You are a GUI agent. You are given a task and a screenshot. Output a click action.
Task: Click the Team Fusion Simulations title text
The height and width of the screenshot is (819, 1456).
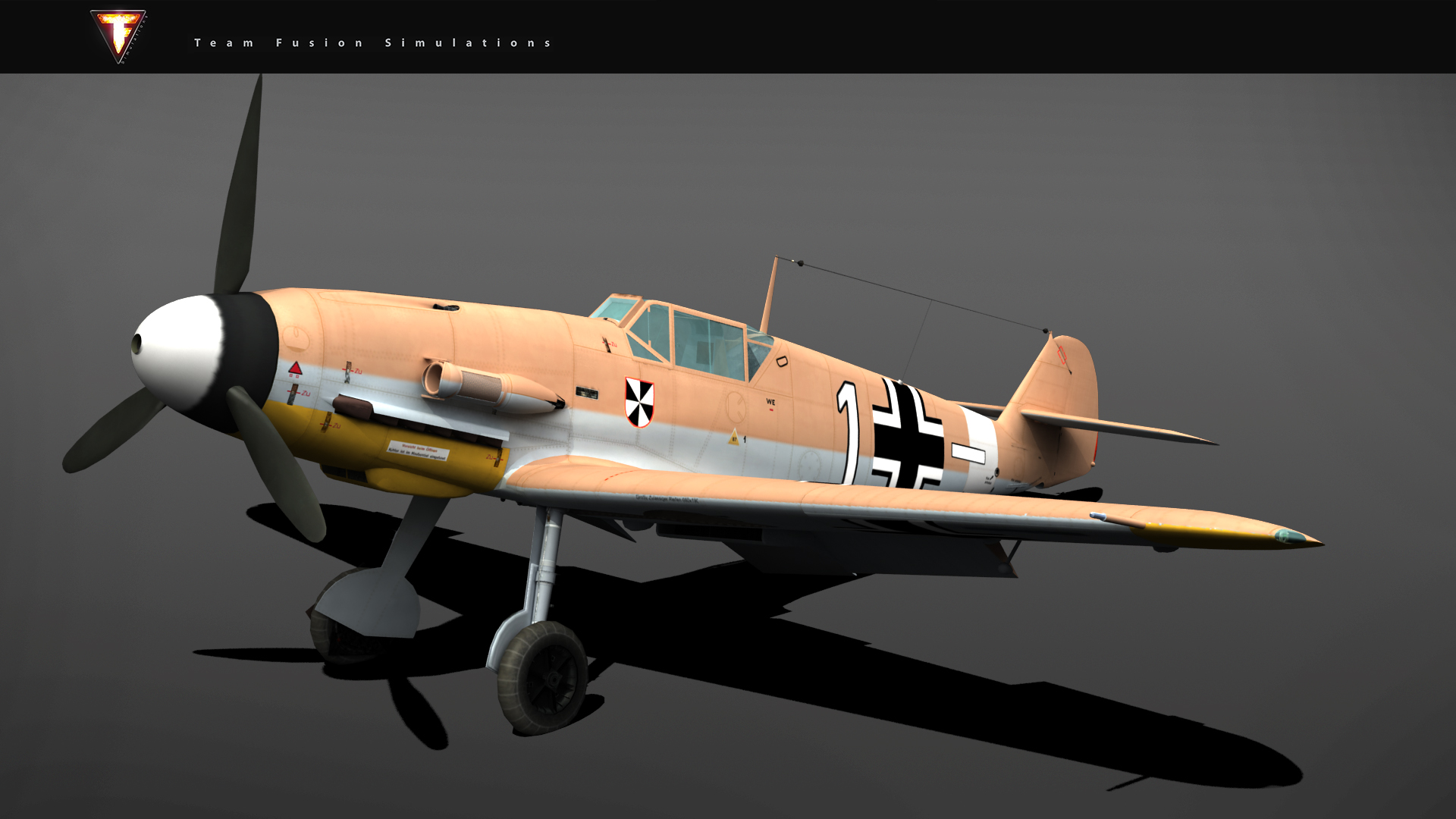point(373,43)
